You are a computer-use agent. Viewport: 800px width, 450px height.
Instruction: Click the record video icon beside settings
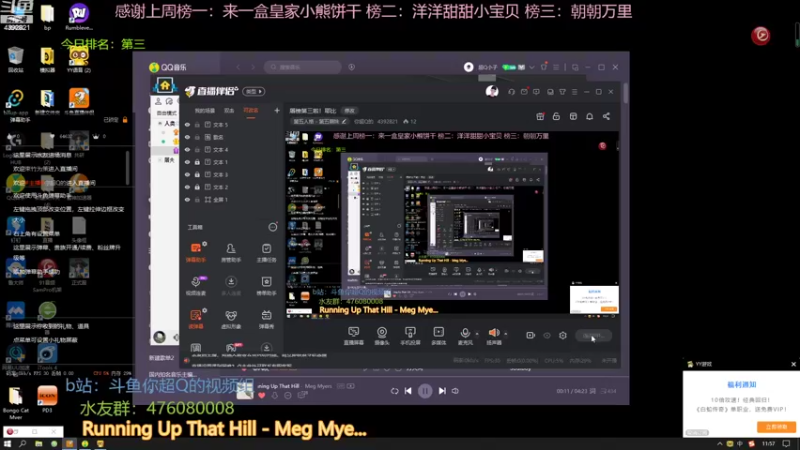click(531, 335)
